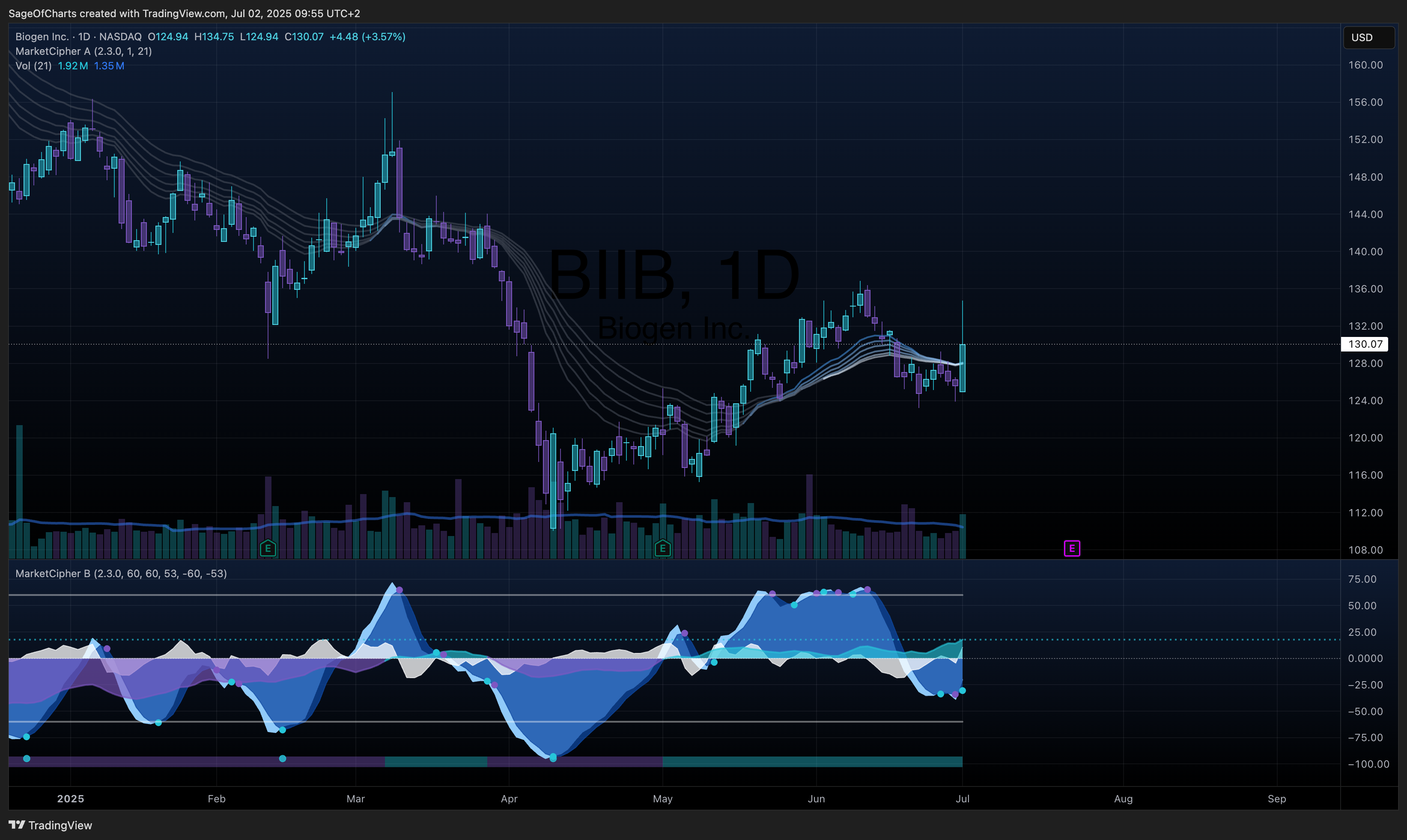Click the Feb label on time axis
This screenshot has width=1407, height=840.
coord(217,798)
